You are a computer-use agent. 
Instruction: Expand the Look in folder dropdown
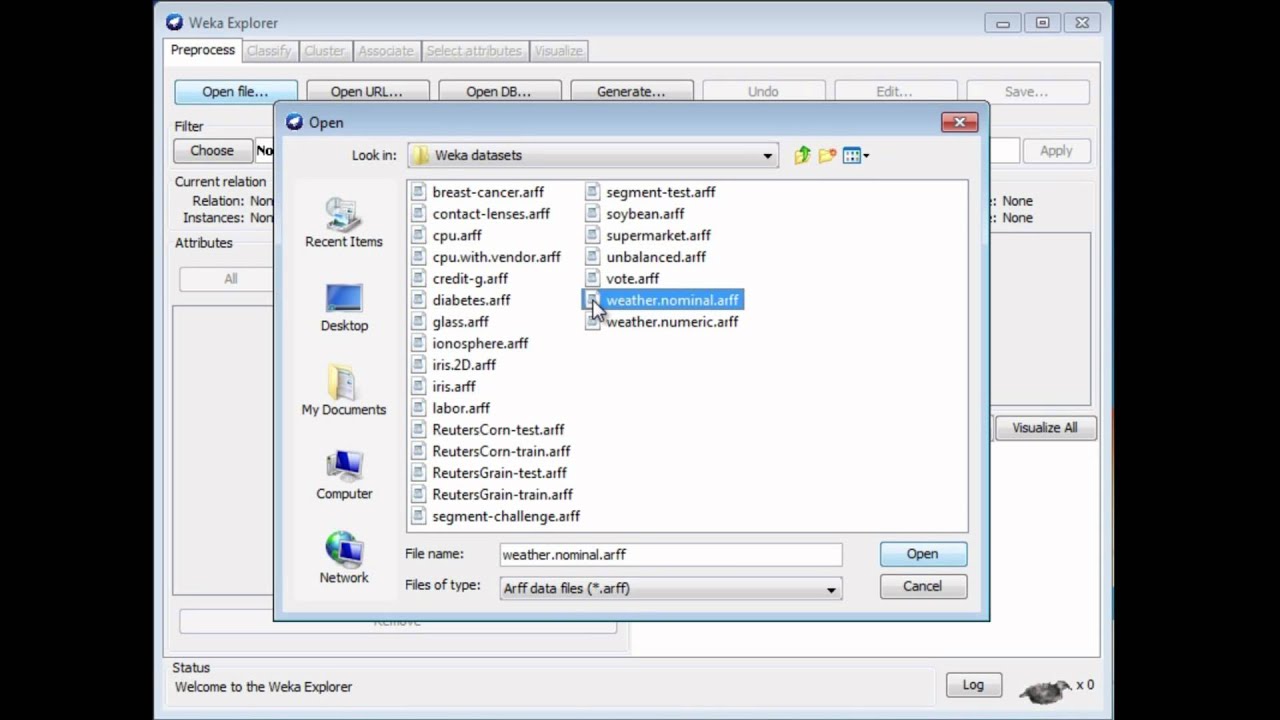coord(768,155)
